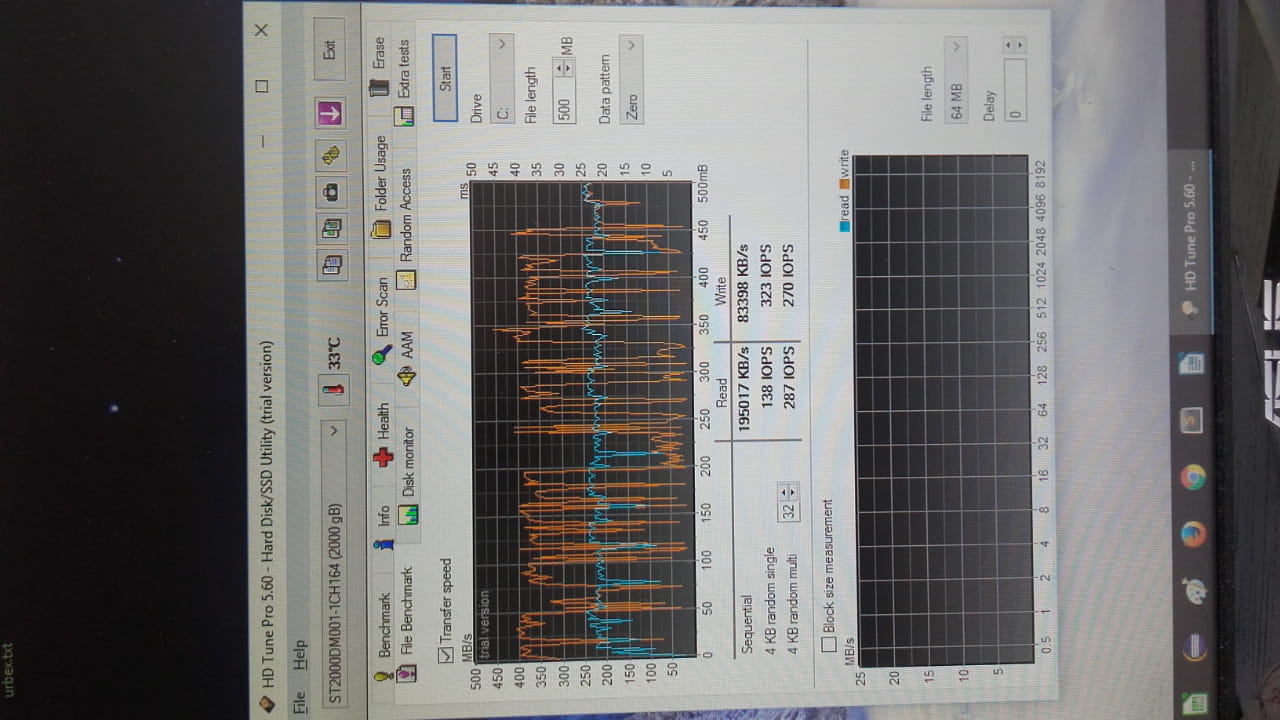Viewport: 1280px width, 720px height.
Task: Click the Disk monitor chart icon
Action: [407, 514]
